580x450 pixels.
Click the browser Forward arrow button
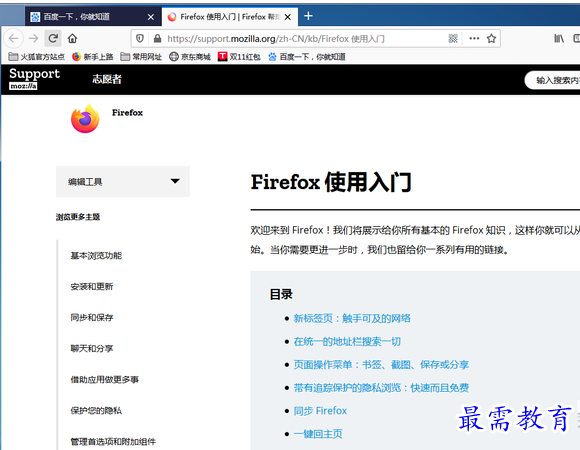(x=34, y=38)
